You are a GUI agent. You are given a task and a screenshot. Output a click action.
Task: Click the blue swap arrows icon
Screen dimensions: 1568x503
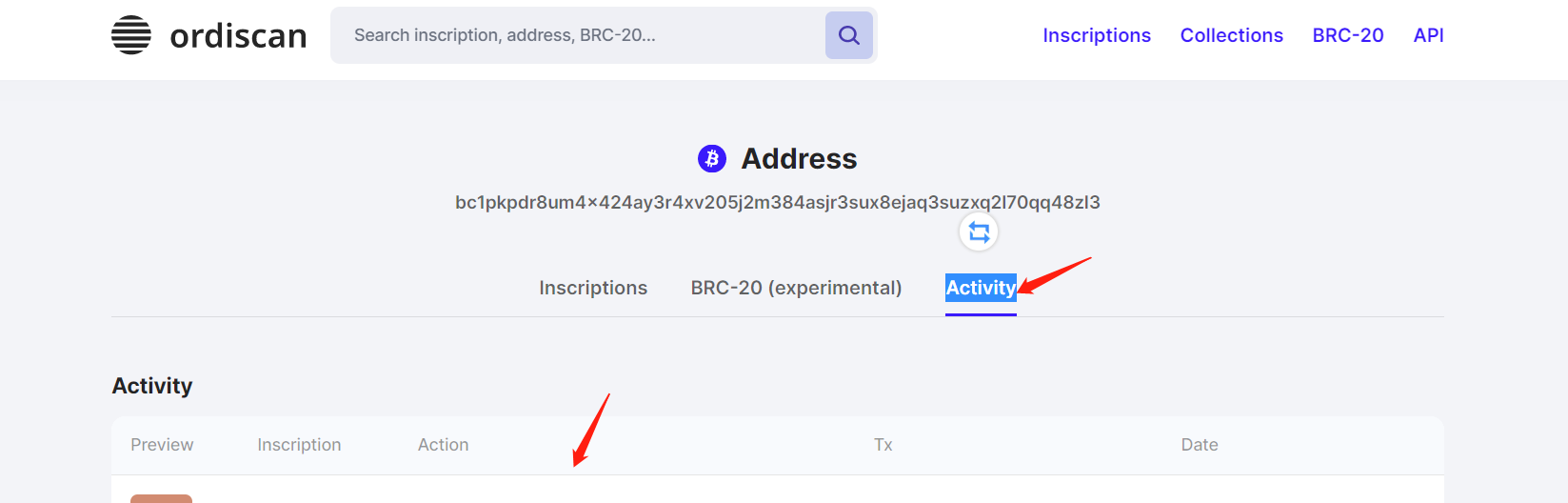(979, 232)
